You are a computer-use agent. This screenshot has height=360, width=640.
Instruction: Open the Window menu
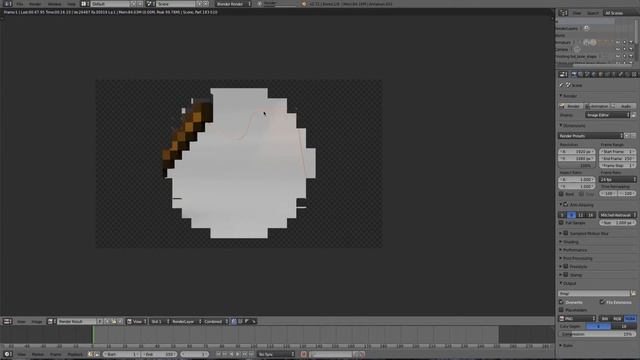(54, 4)
